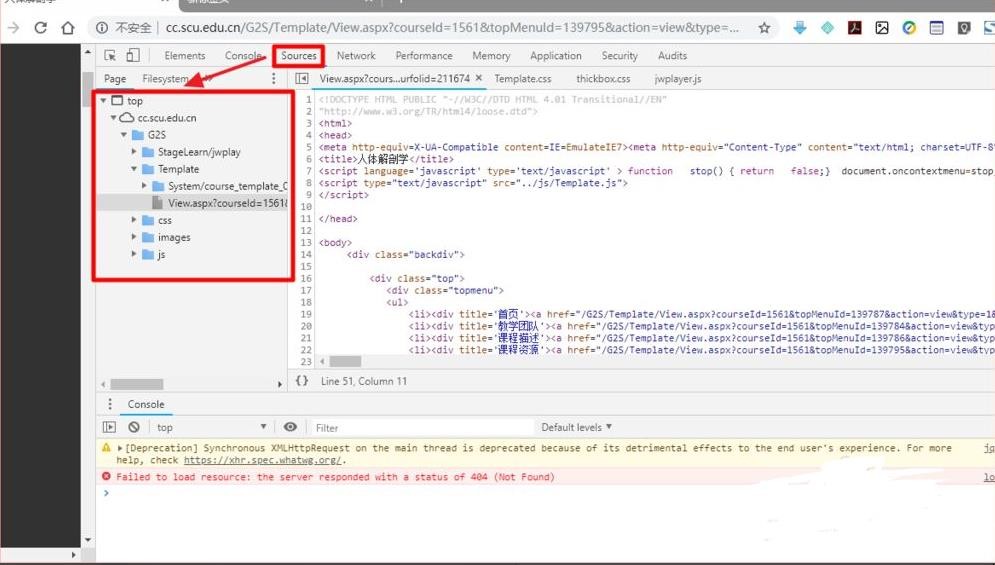Expand the Deprecation warning message
Screen dimensions: 995x565
point(120,448)
